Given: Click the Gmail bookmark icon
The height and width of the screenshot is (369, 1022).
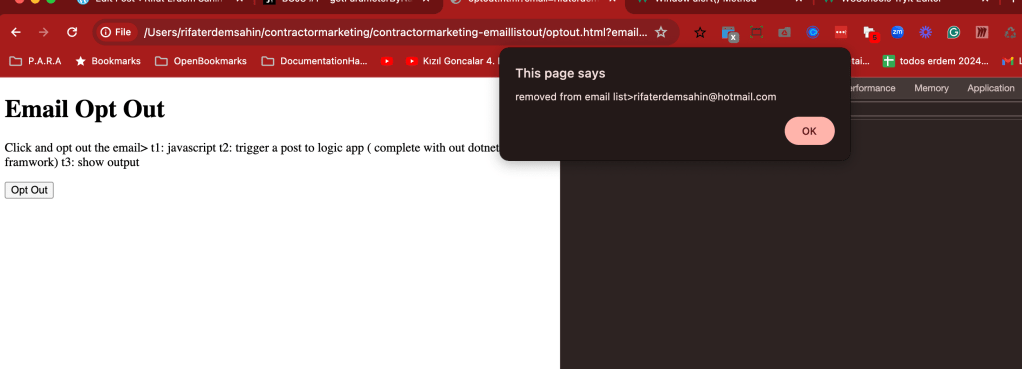Looking at the screenshot, I should click(1007, 61).
